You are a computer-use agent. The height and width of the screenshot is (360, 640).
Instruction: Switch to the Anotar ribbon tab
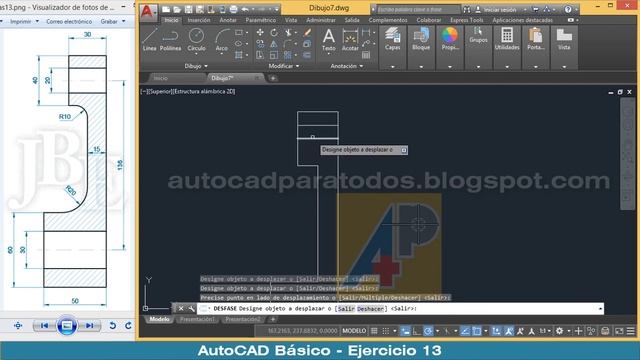228,20
